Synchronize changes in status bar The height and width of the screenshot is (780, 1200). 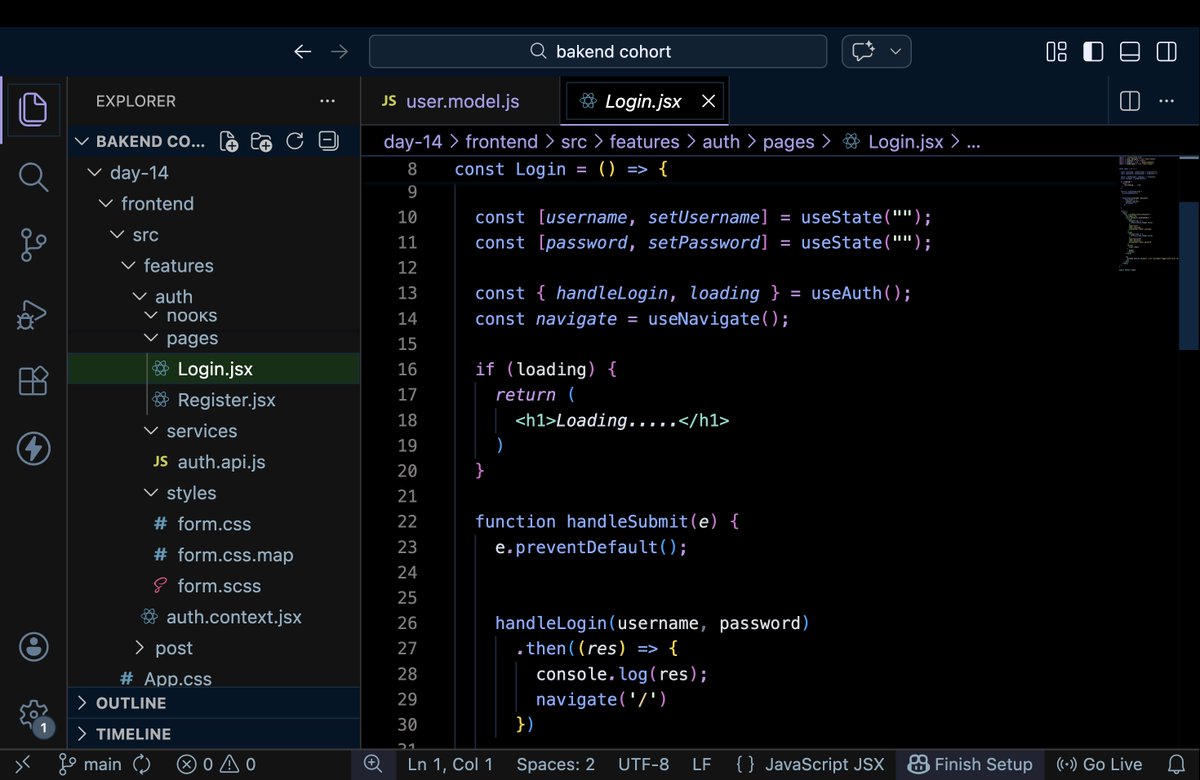pyautogui.click(x=141, y=764)
